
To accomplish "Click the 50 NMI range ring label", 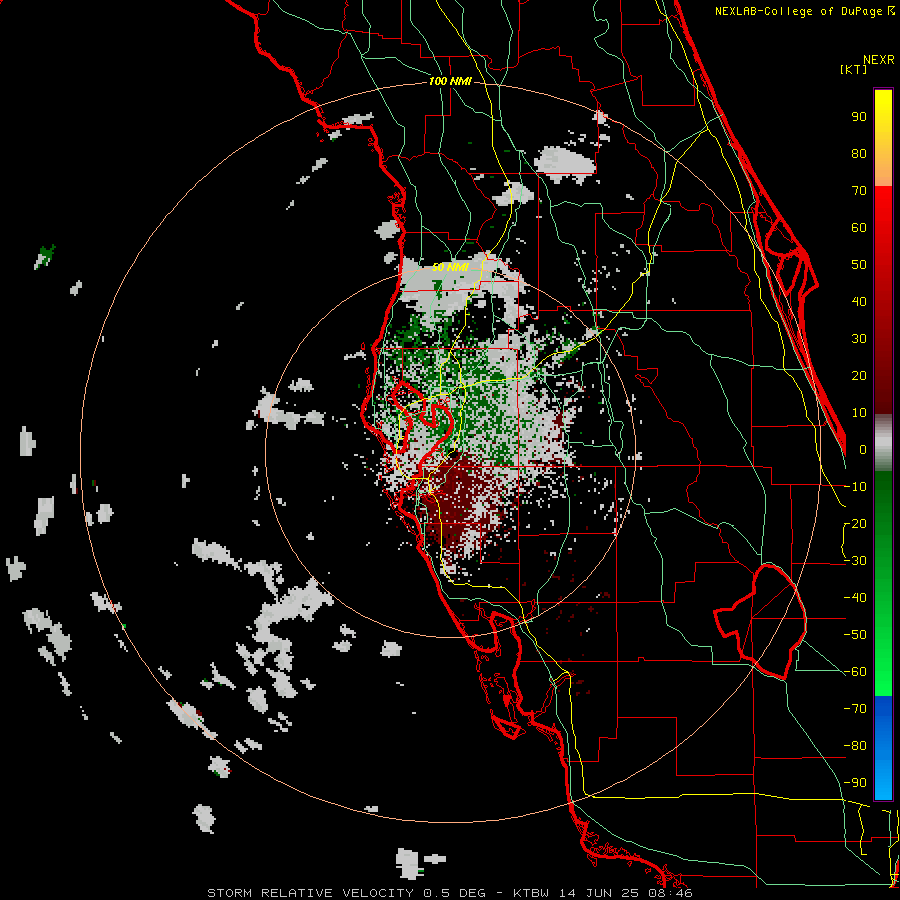I will tap(450, 267).
